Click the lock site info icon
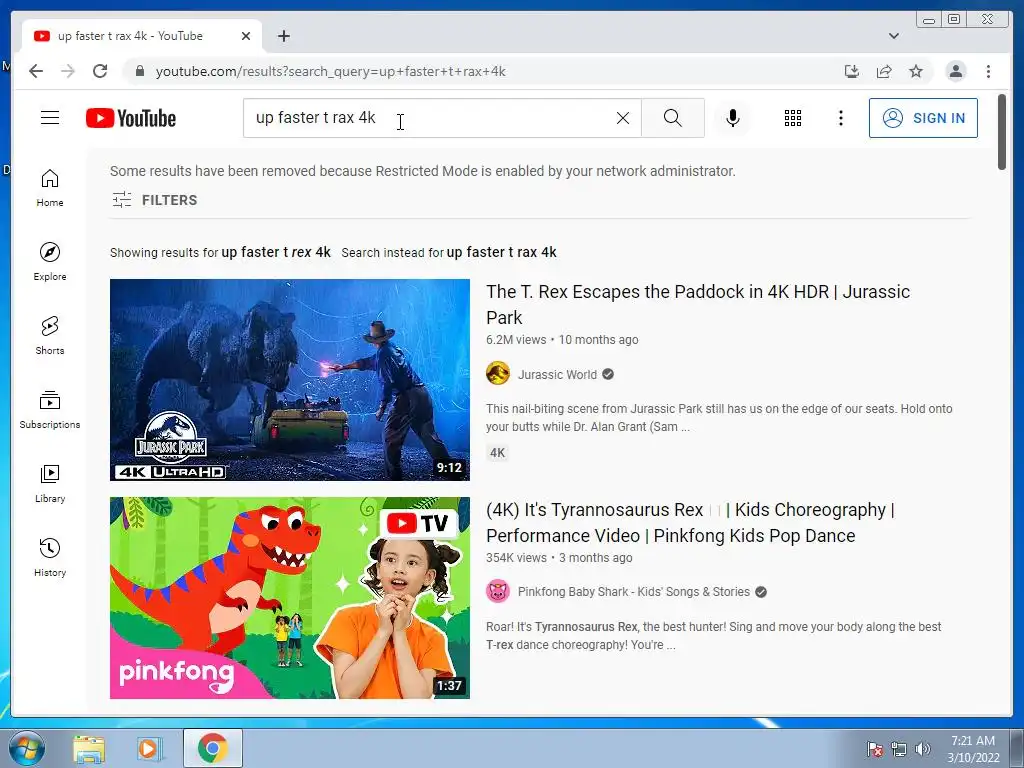1024x768 pixels. tap(139, 71)
